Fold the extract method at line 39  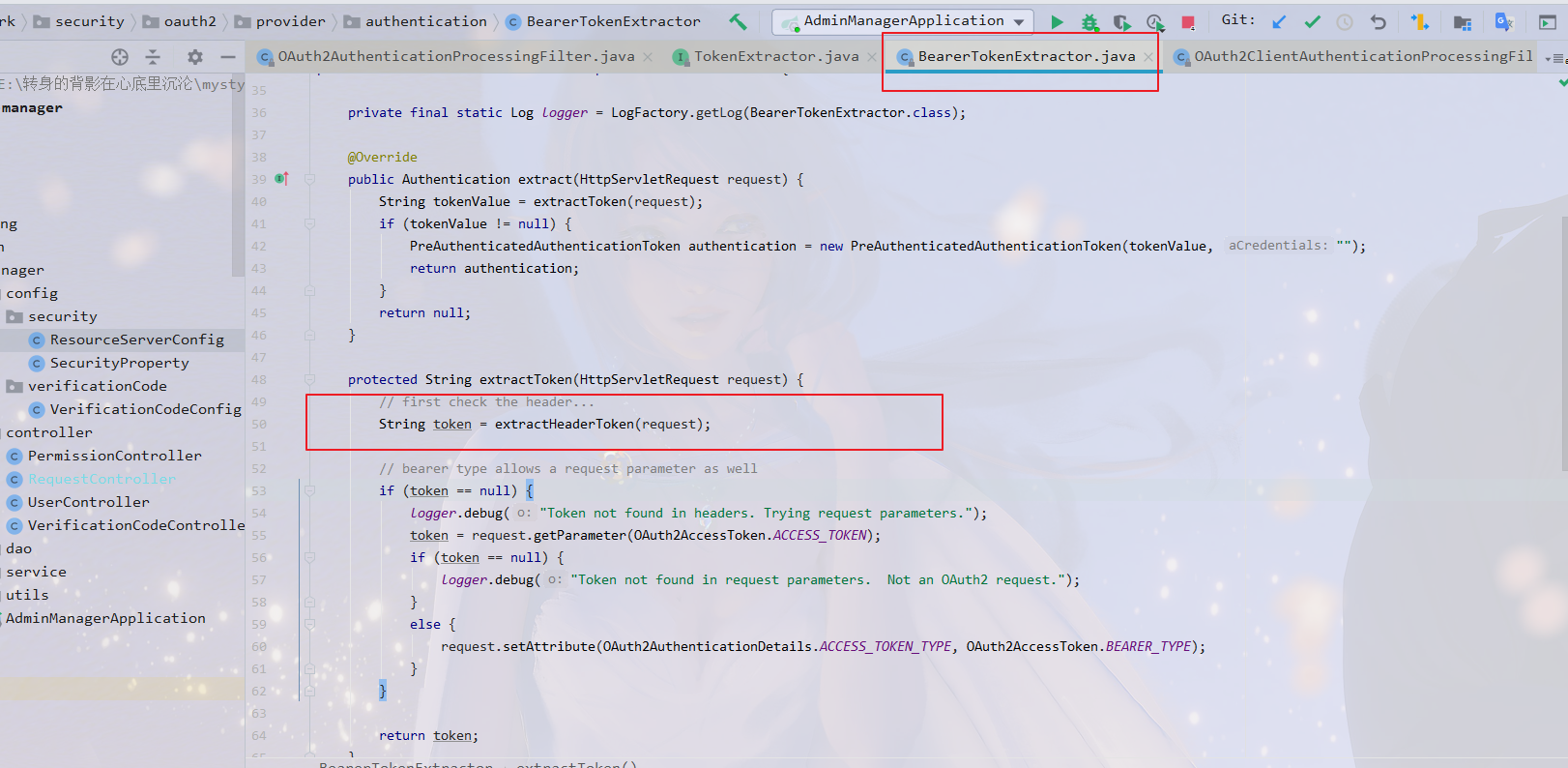point(310,179)
